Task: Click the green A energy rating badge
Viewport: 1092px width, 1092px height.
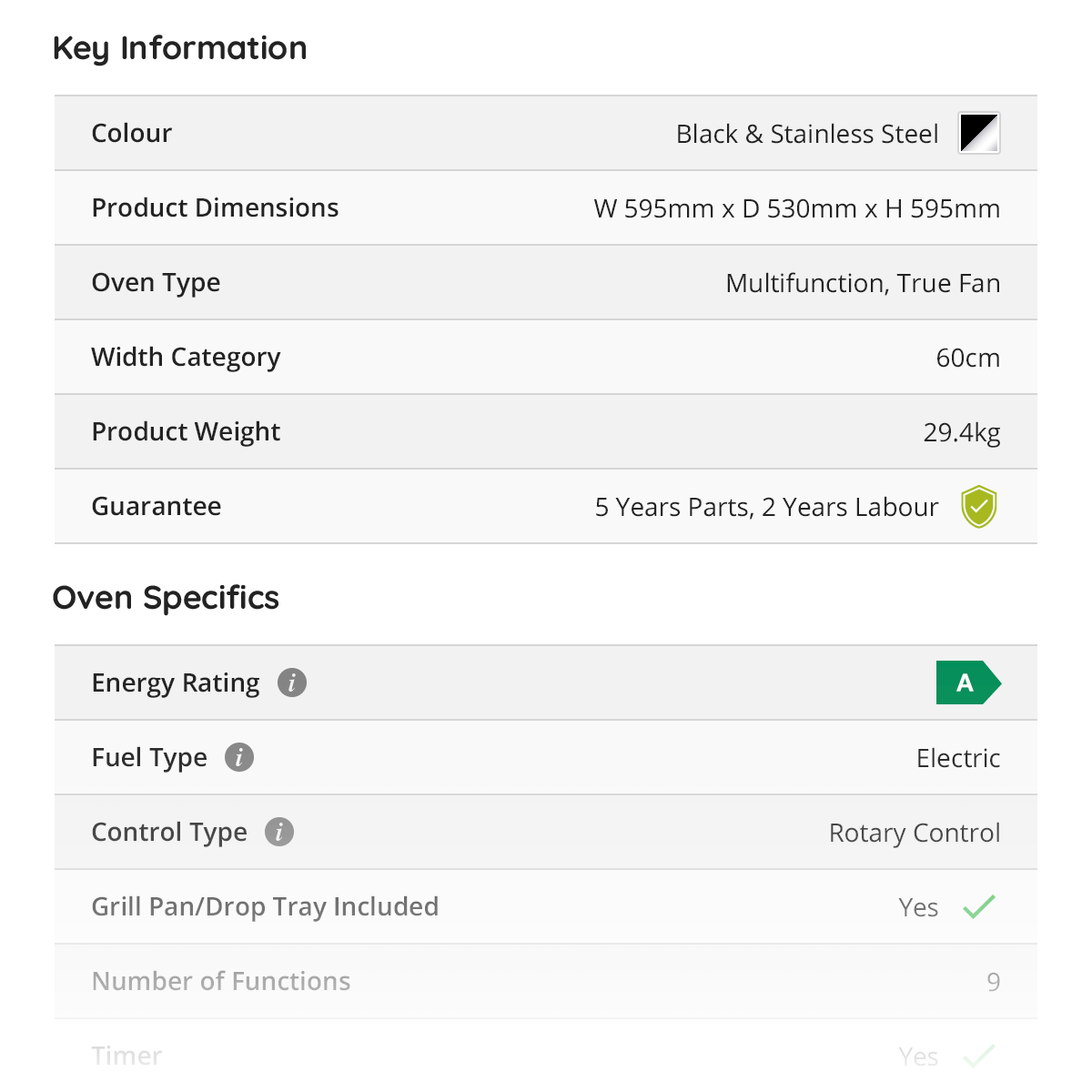Action: [x=967, y=682]
